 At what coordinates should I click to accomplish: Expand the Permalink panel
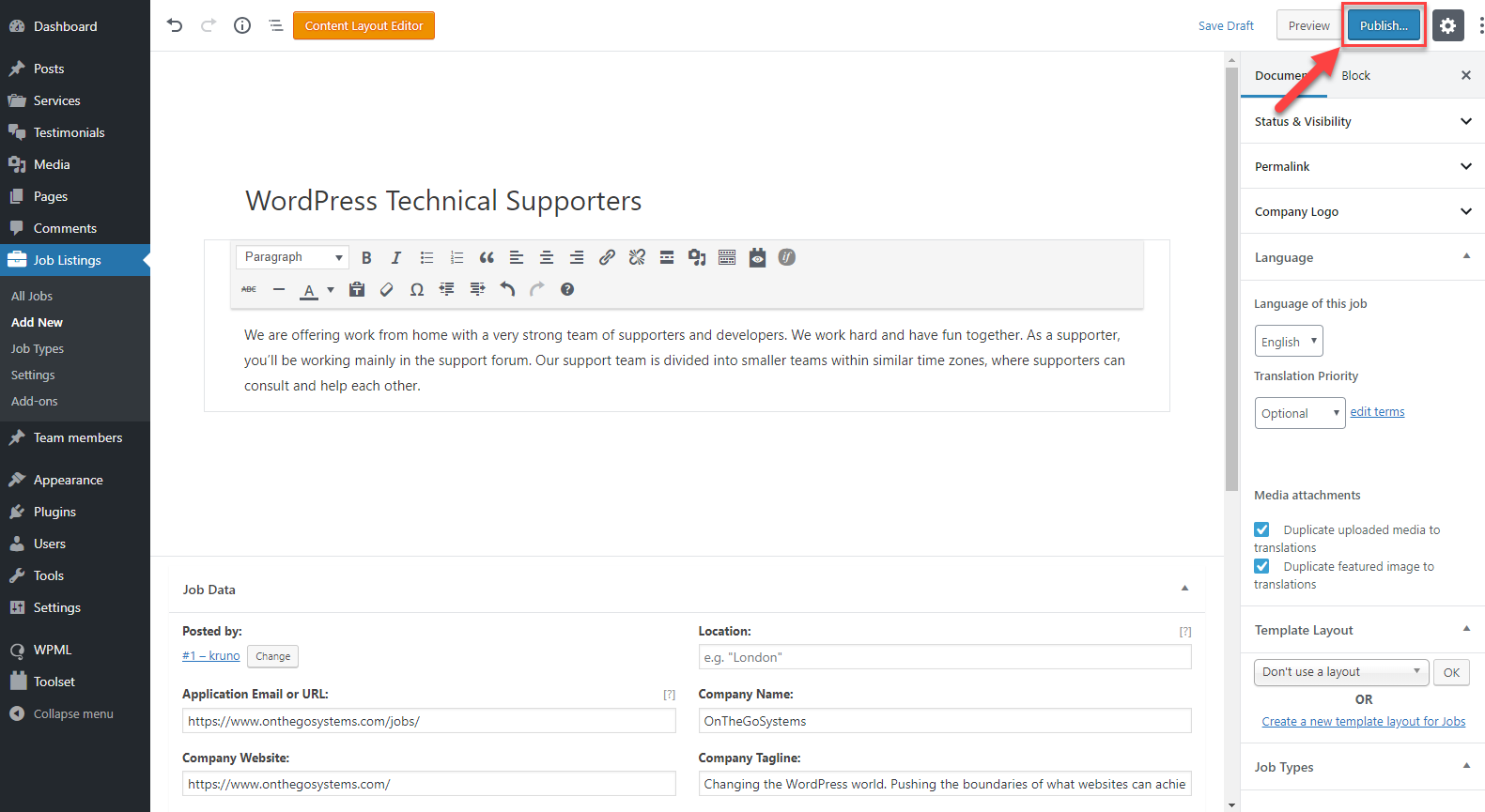point(1363,166)
